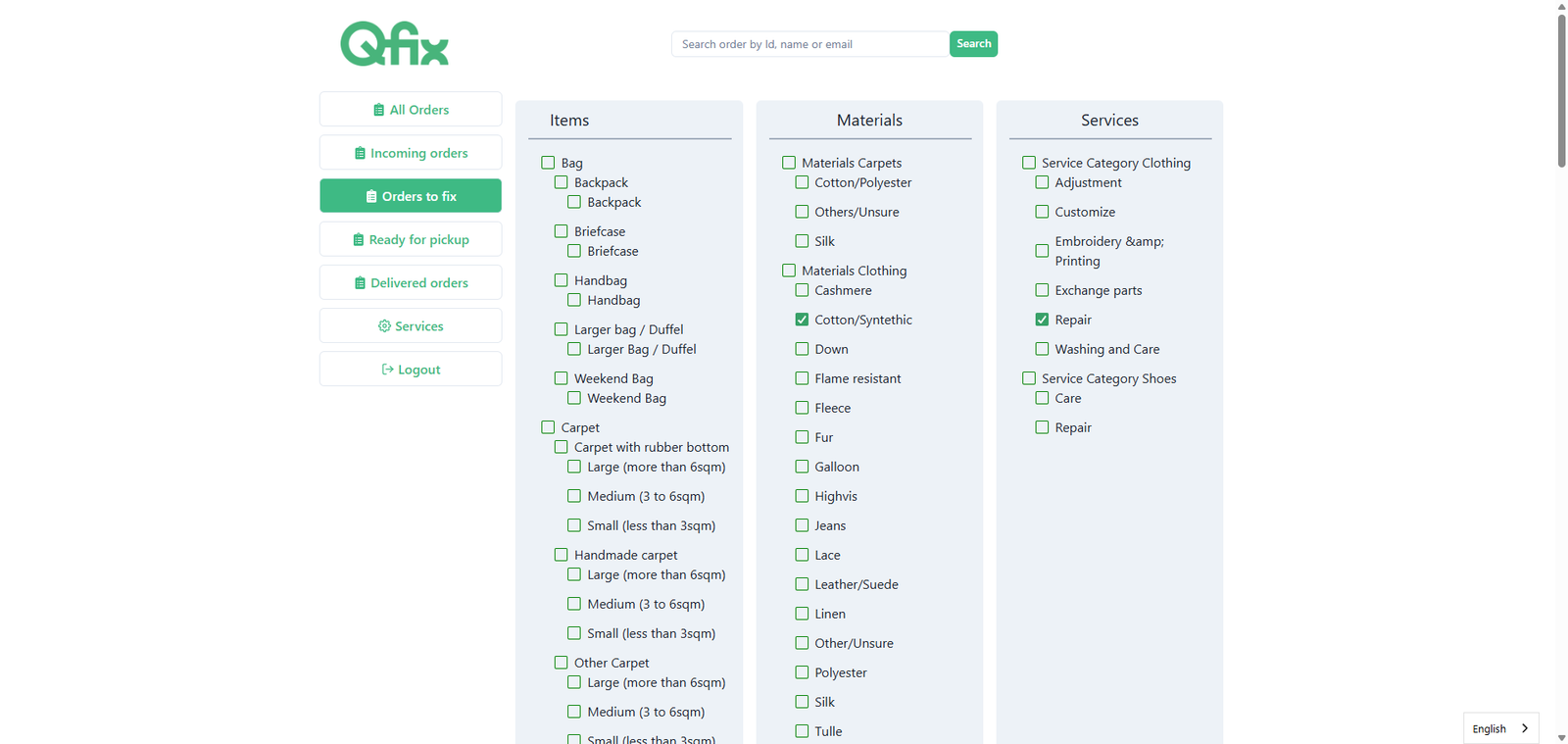Click the gear icon beside Services

point(384,326)
